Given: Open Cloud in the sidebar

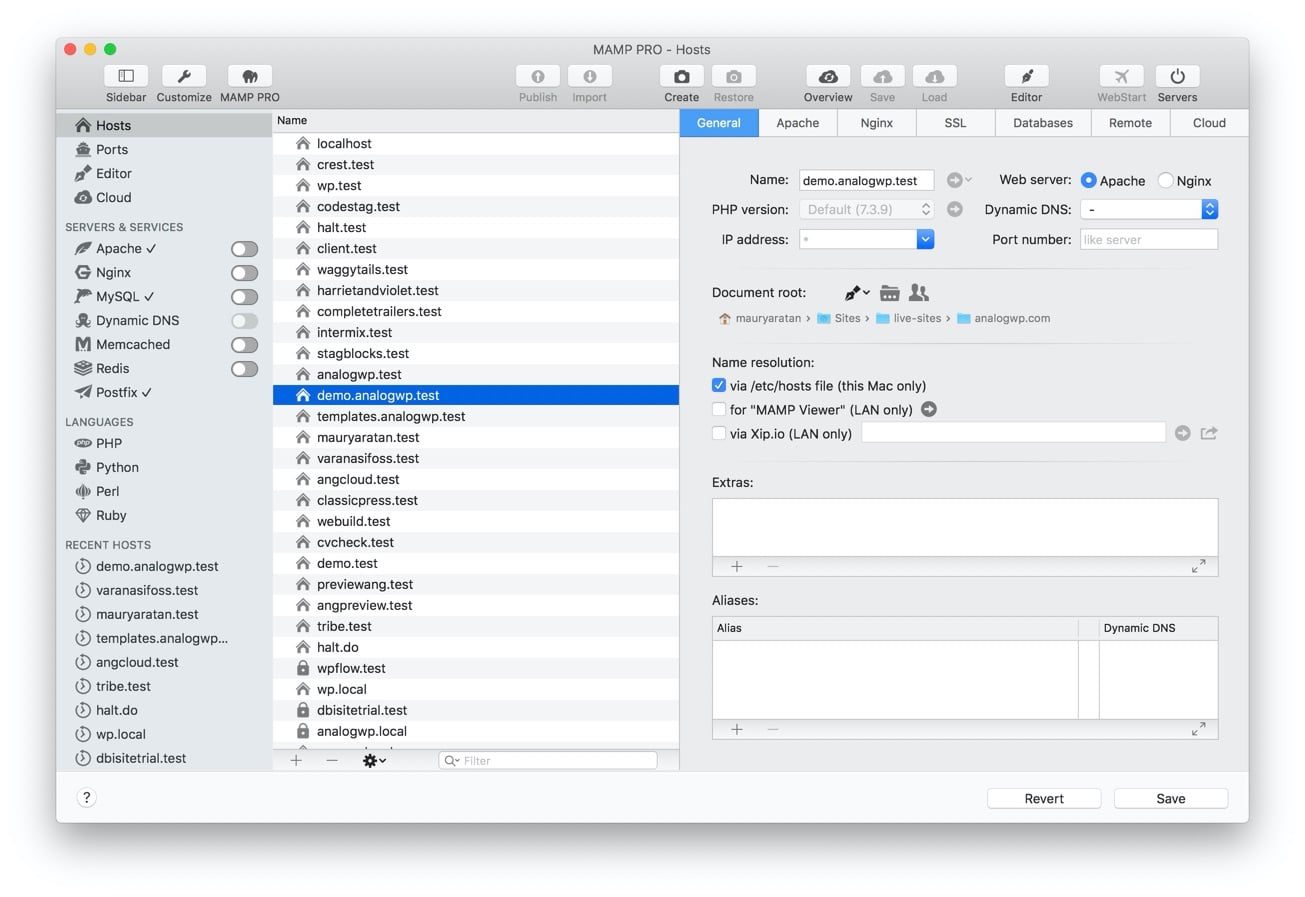Looking at the screenshot, I should [x=113, y=197].
